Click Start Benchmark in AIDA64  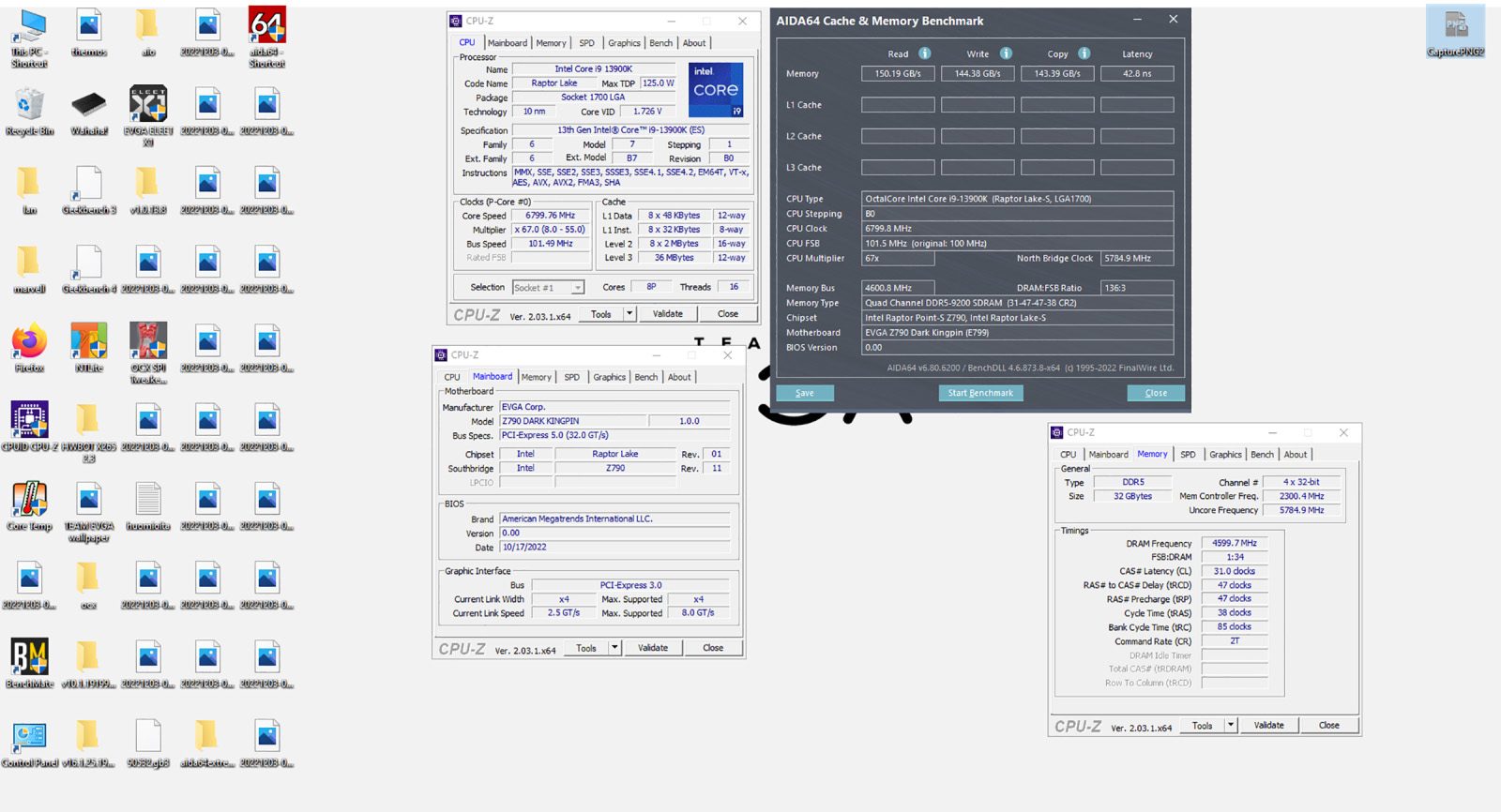coord(980,393)
